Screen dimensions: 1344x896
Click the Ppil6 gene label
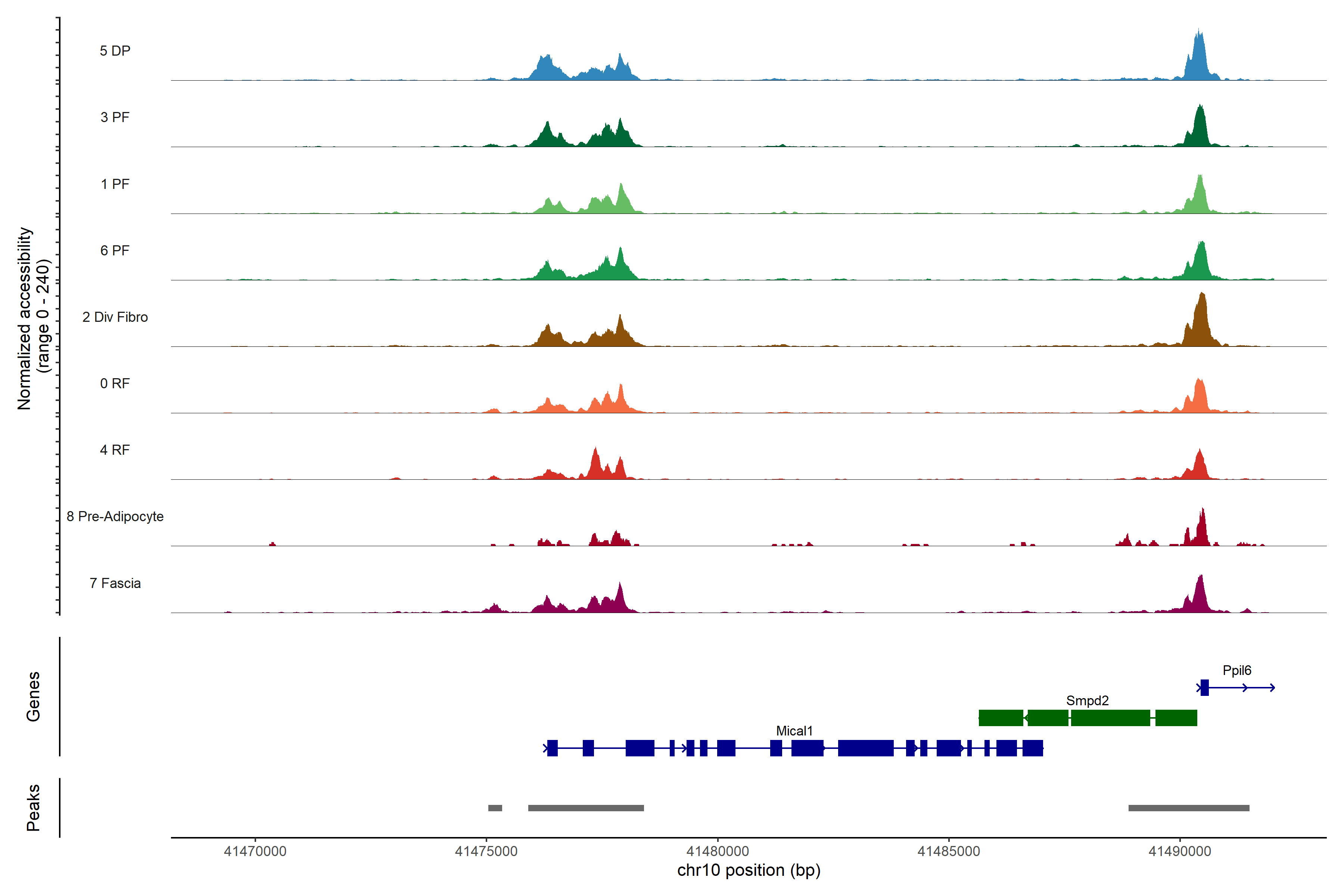click(1236, 670)
